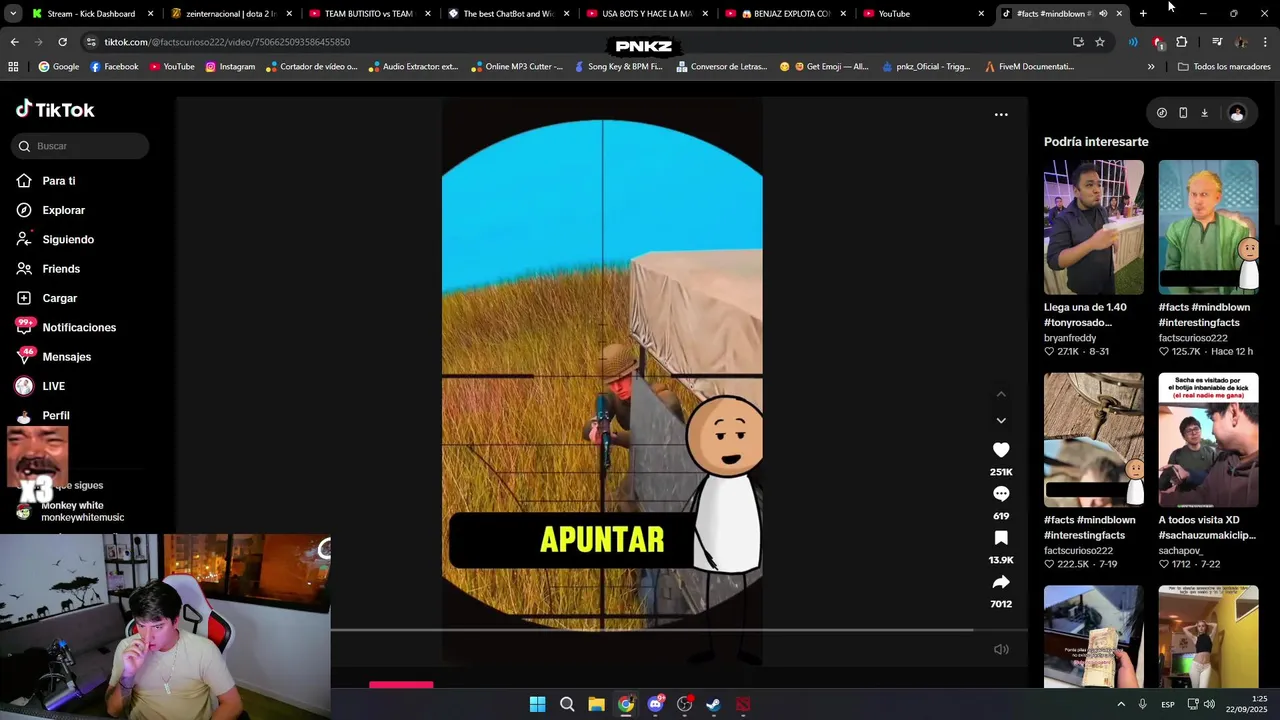Open the profile avatar in top pill
1280x720 pixels.
(1237, 113)
